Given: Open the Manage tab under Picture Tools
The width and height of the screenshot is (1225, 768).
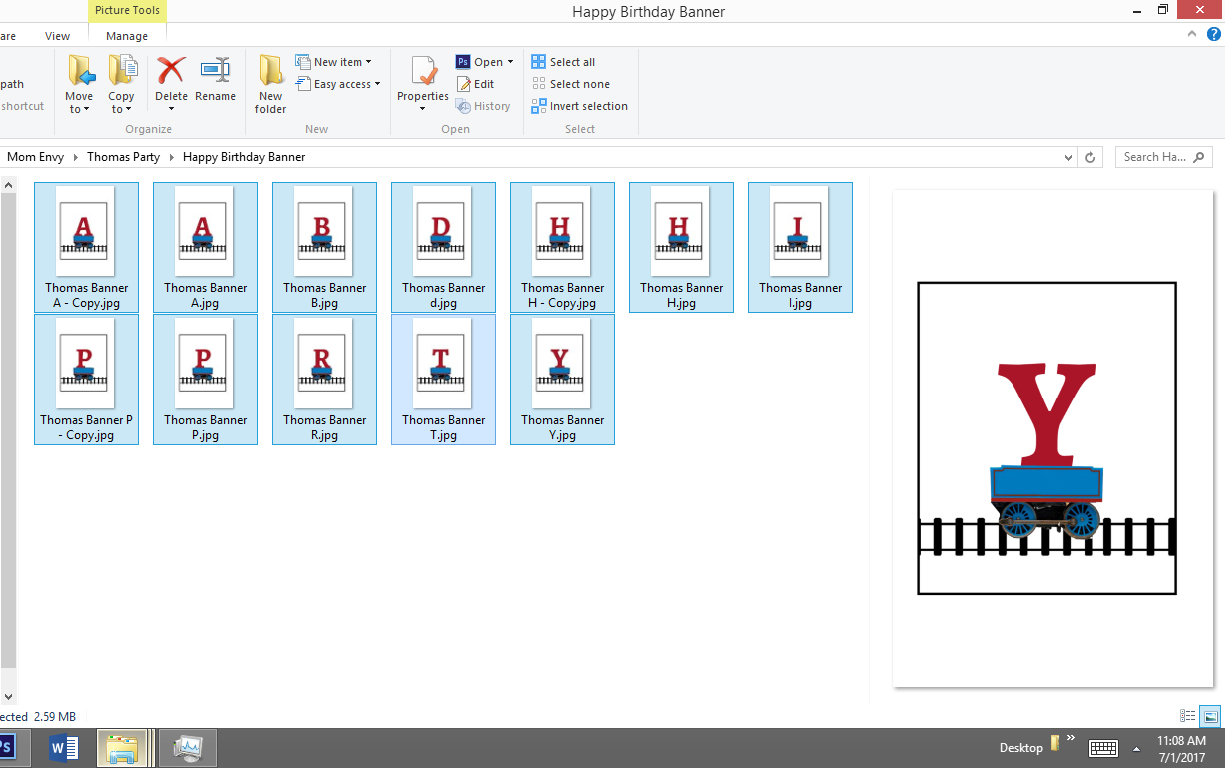Looking at the screenshot, I should pos(127,36).
